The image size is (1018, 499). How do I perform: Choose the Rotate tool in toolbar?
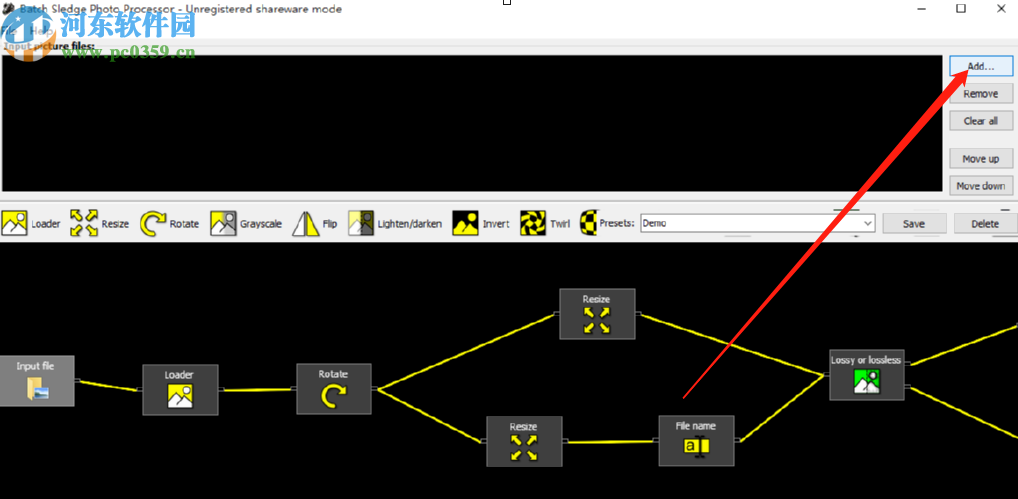(x=153, y=224)
